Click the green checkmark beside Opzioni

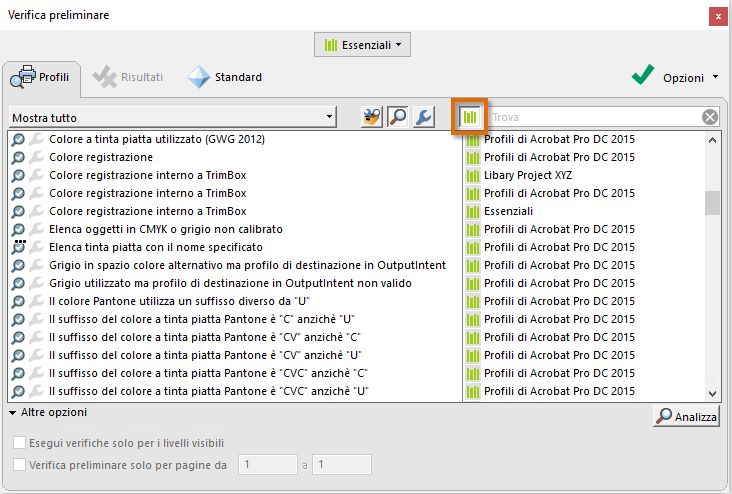tap(643, 77)
